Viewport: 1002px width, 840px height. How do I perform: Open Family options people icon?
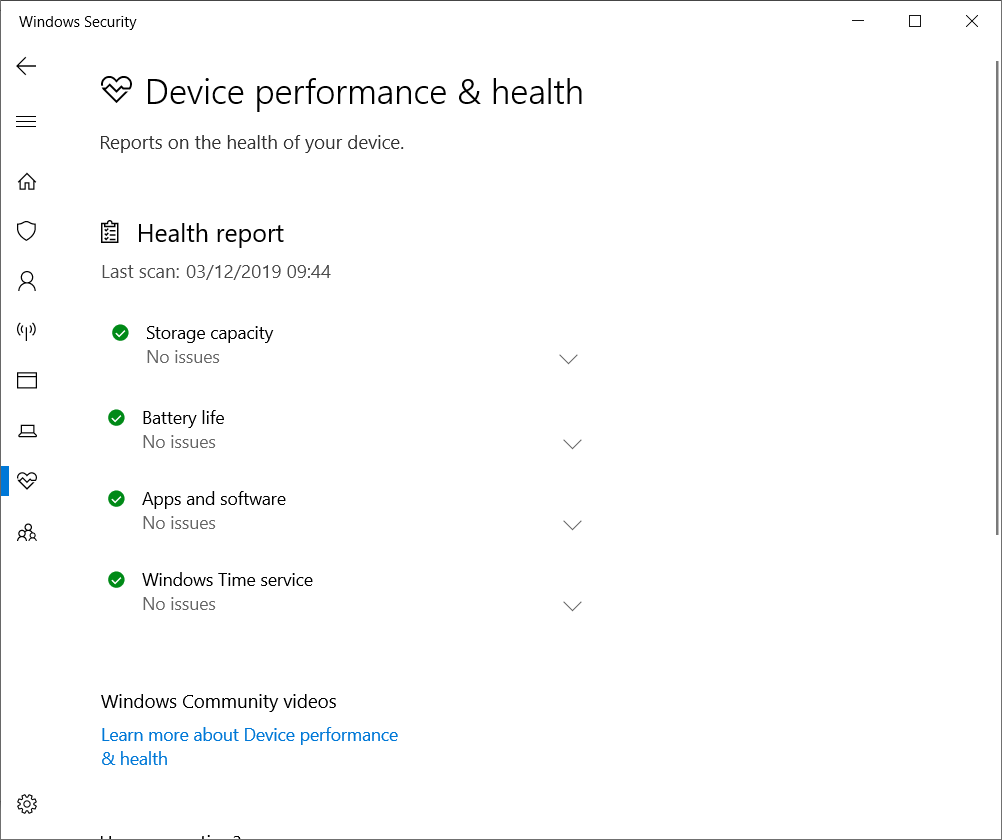(27, 533)
